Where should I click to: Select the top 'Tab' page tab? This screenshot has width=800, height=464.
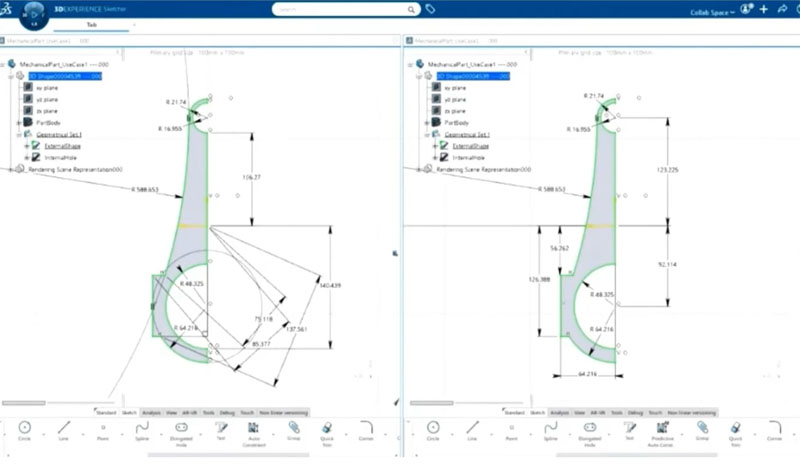coord(91,25)
